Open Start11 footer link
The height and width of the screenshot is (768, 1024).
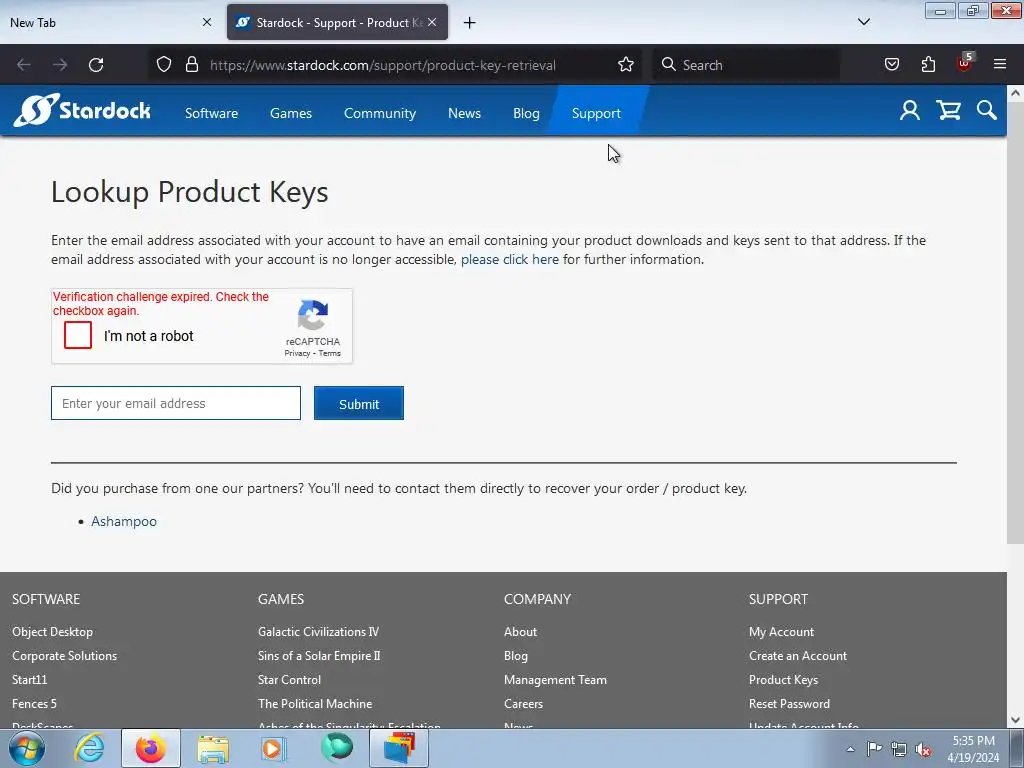click(x=29, y=680)
